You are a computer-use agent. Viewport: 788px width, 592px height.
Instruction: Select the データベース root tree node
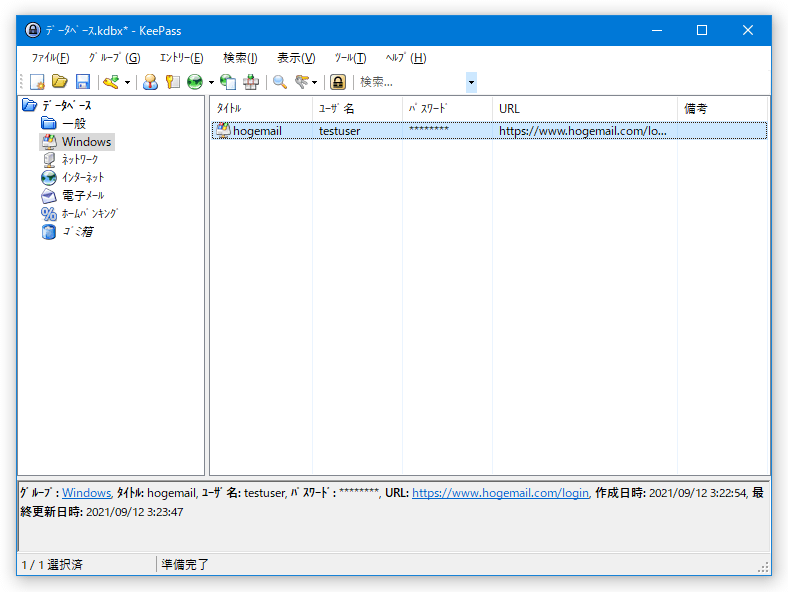(x=67, y=106)
